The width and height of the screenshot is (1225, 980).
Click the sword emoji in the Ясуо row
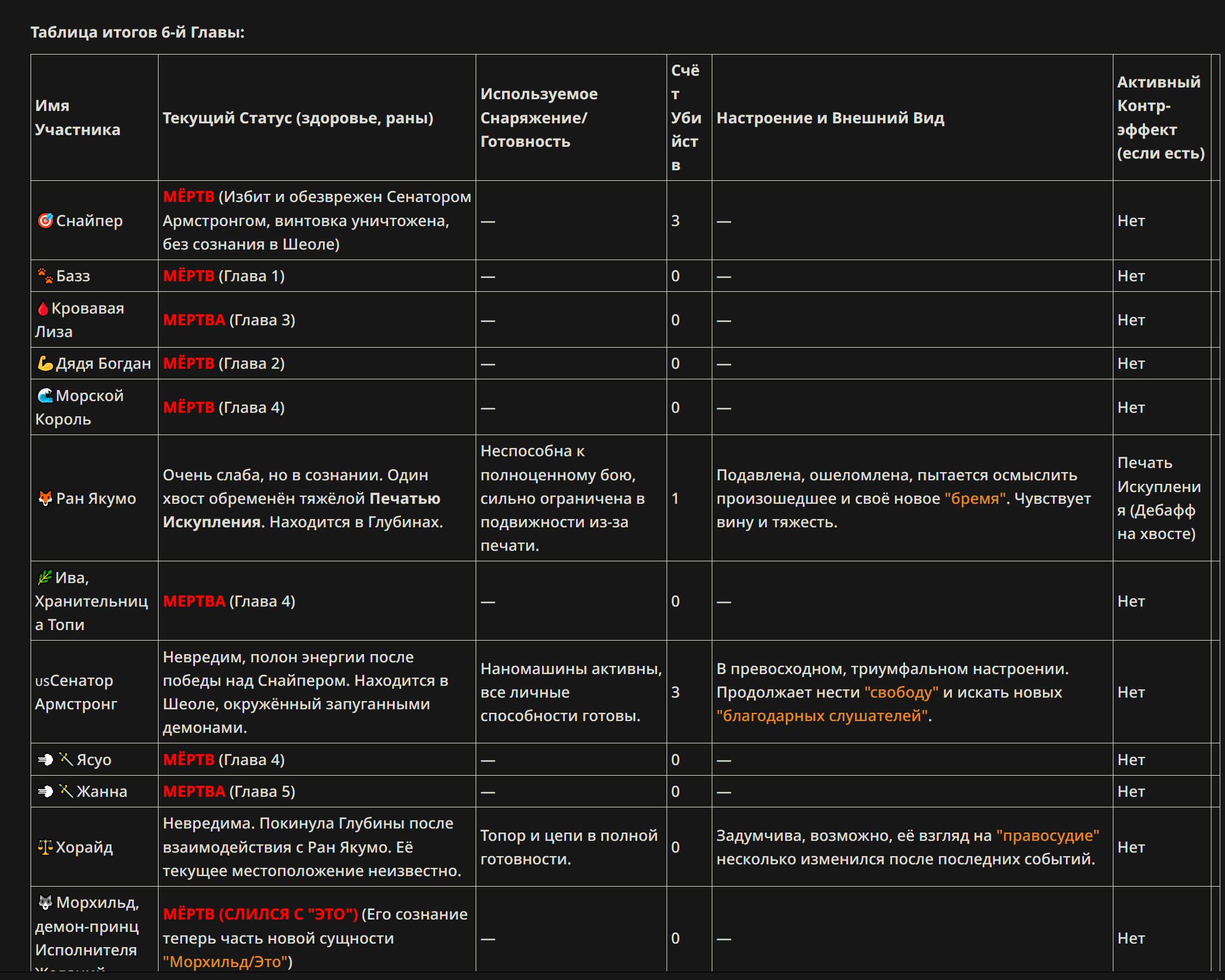(66, 759)
